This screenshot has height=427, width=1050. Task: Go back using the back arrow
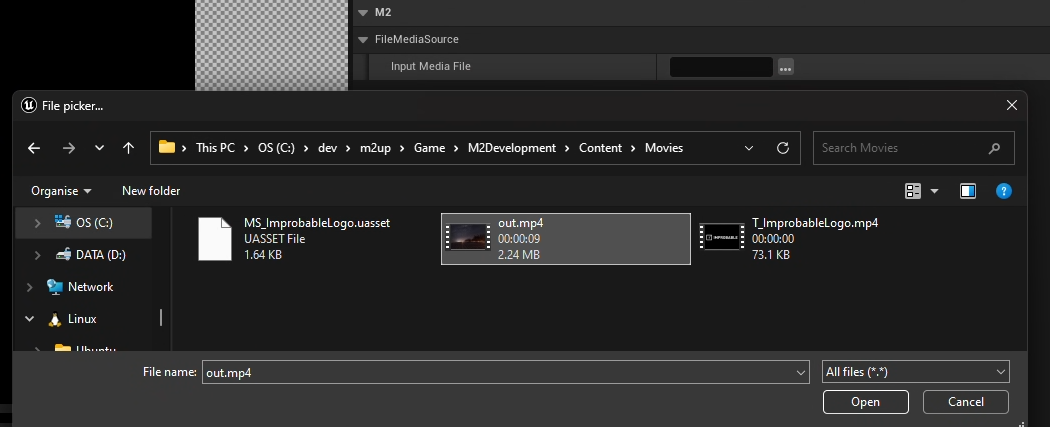[x=34, y=148]
